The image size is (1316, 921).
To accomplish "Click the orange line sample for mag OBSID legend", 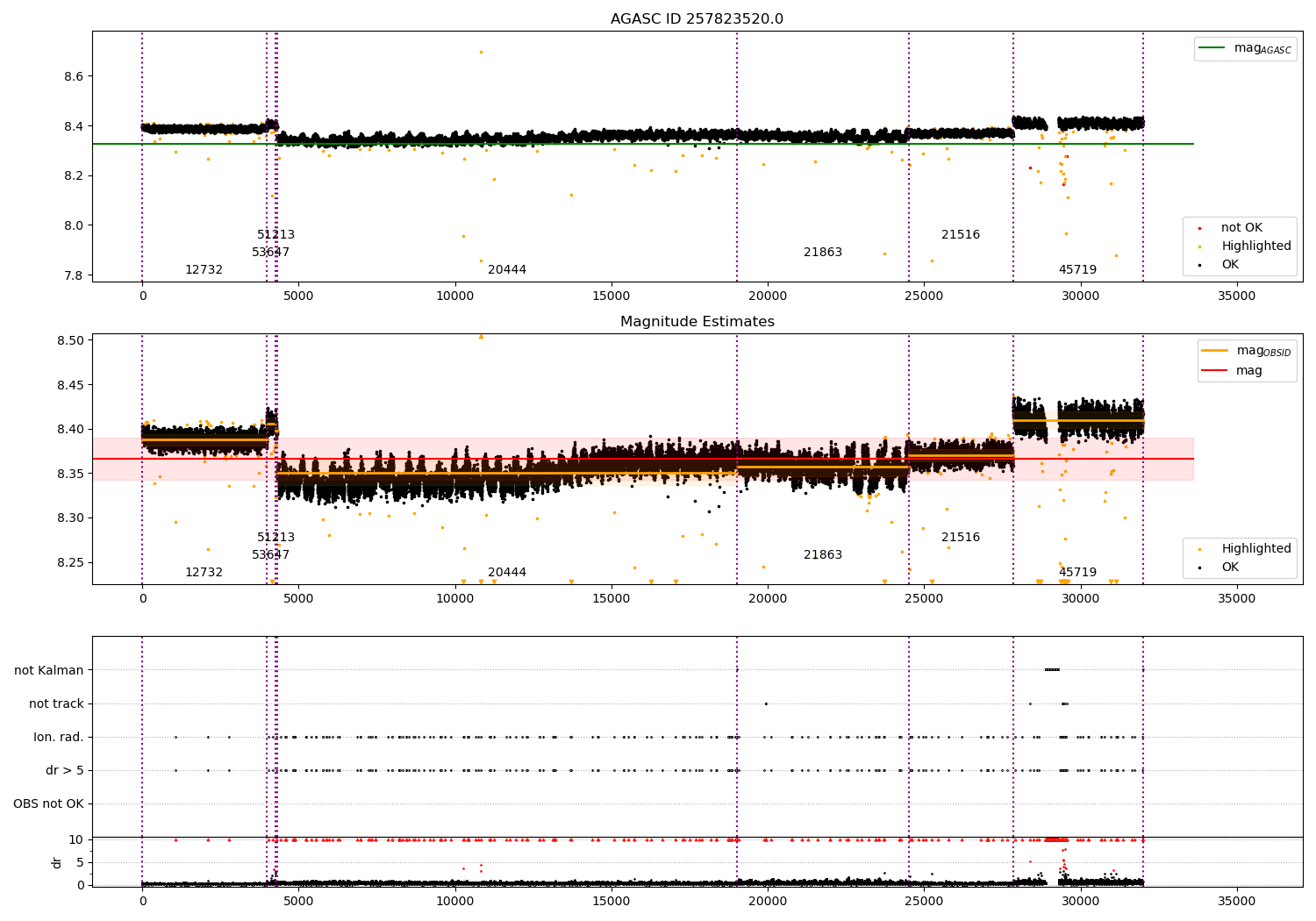I will 1215,351.
